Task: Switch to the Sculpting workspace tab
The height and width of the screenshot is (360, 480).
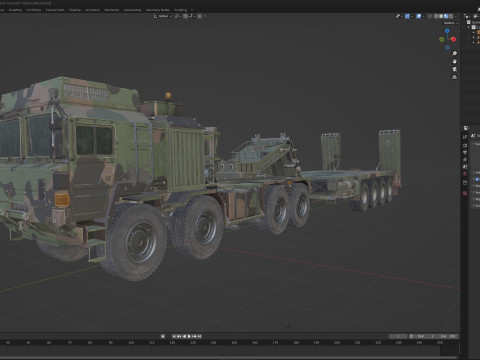Action: click(x=15, y=10)
